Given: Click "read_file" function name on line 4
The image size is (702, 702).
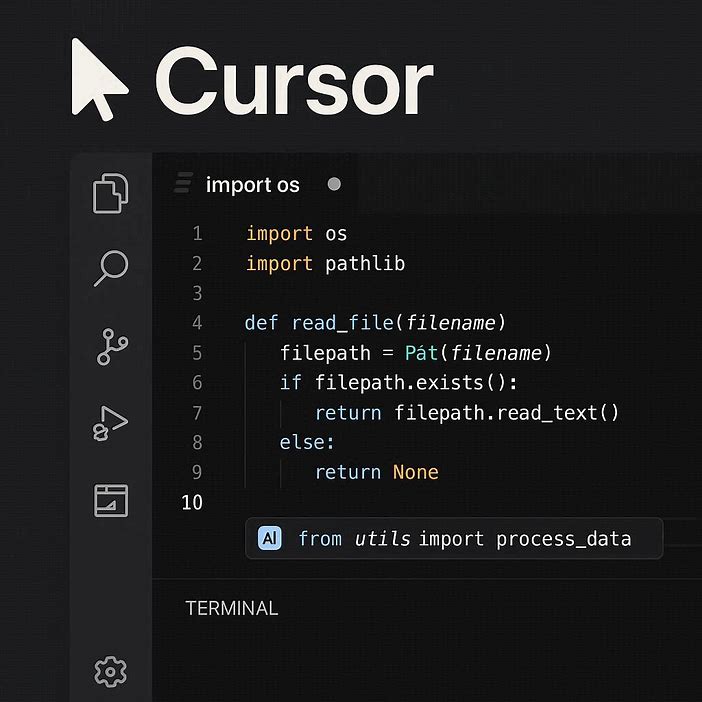Looking at the screenshot, I should pyautogui.click(x=342, y=323).
